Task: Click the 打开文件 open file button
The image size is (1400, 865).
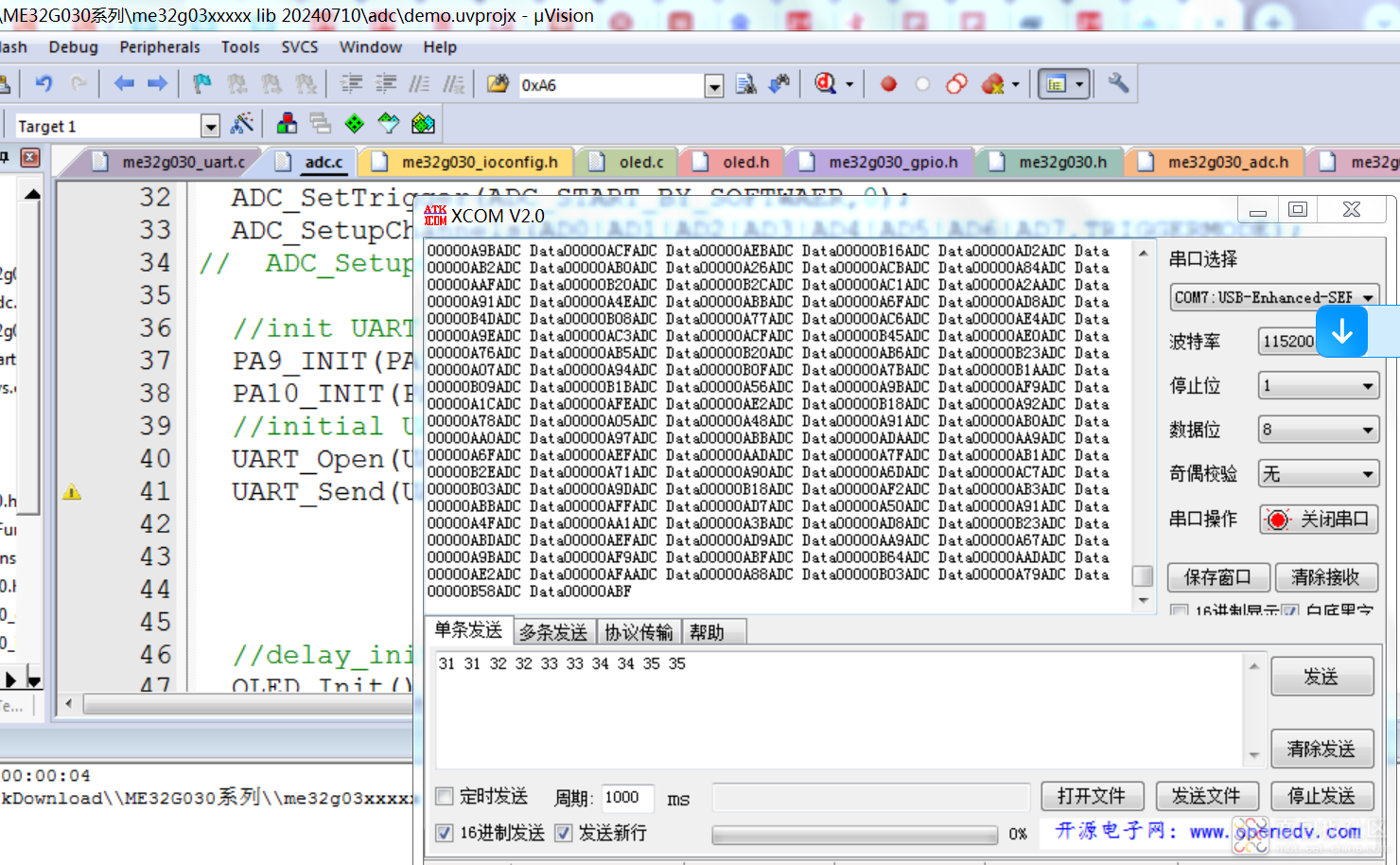Action: [1093, 796]
